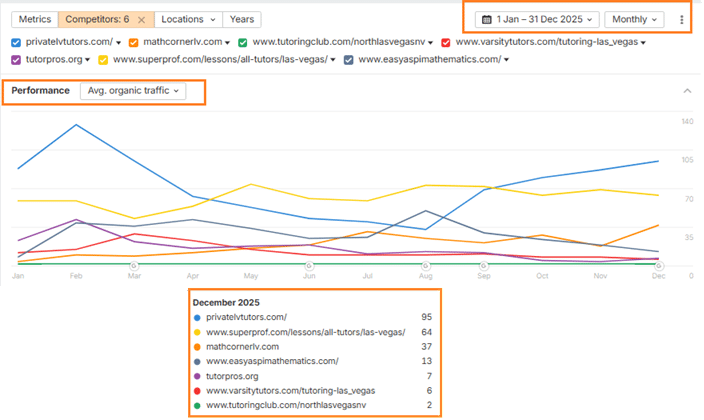Open the Avg. organic traffic metric dropdown
Image resolution: width=704 pixels, height=420 pixels.
(x=133, y=91)
